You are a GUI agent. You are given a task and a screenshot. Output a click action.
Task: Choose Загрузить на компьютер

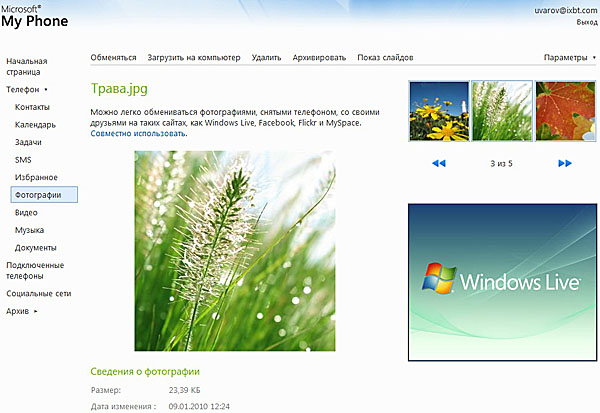[x=194, y=57]
